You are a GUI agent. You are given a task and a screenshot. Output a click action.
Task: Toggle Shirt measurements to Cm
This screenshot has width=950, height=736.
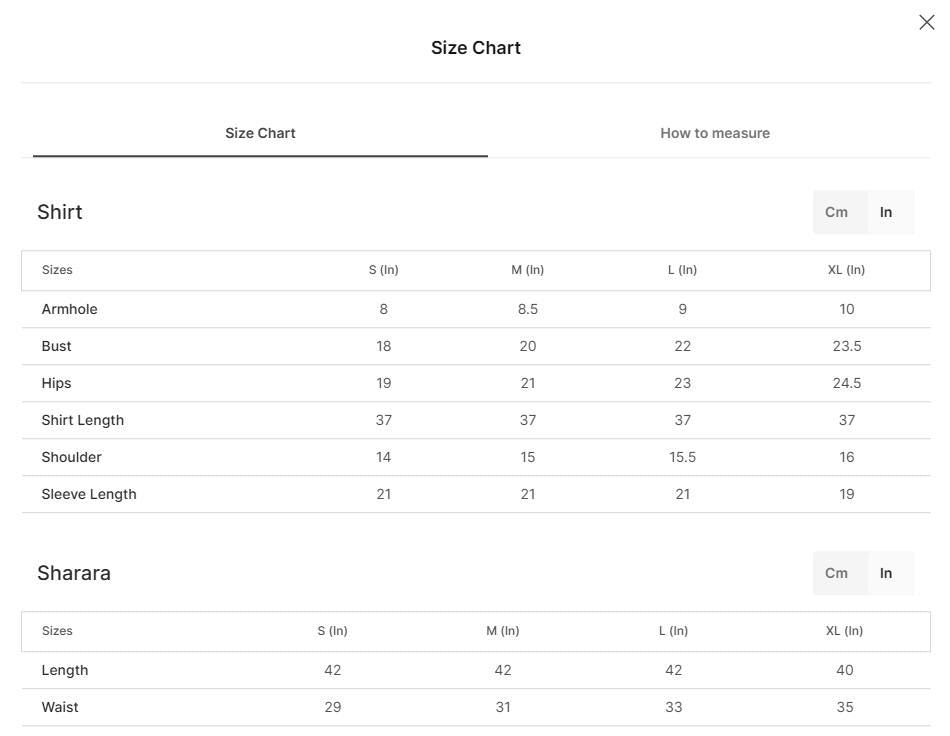coord(836,212)
